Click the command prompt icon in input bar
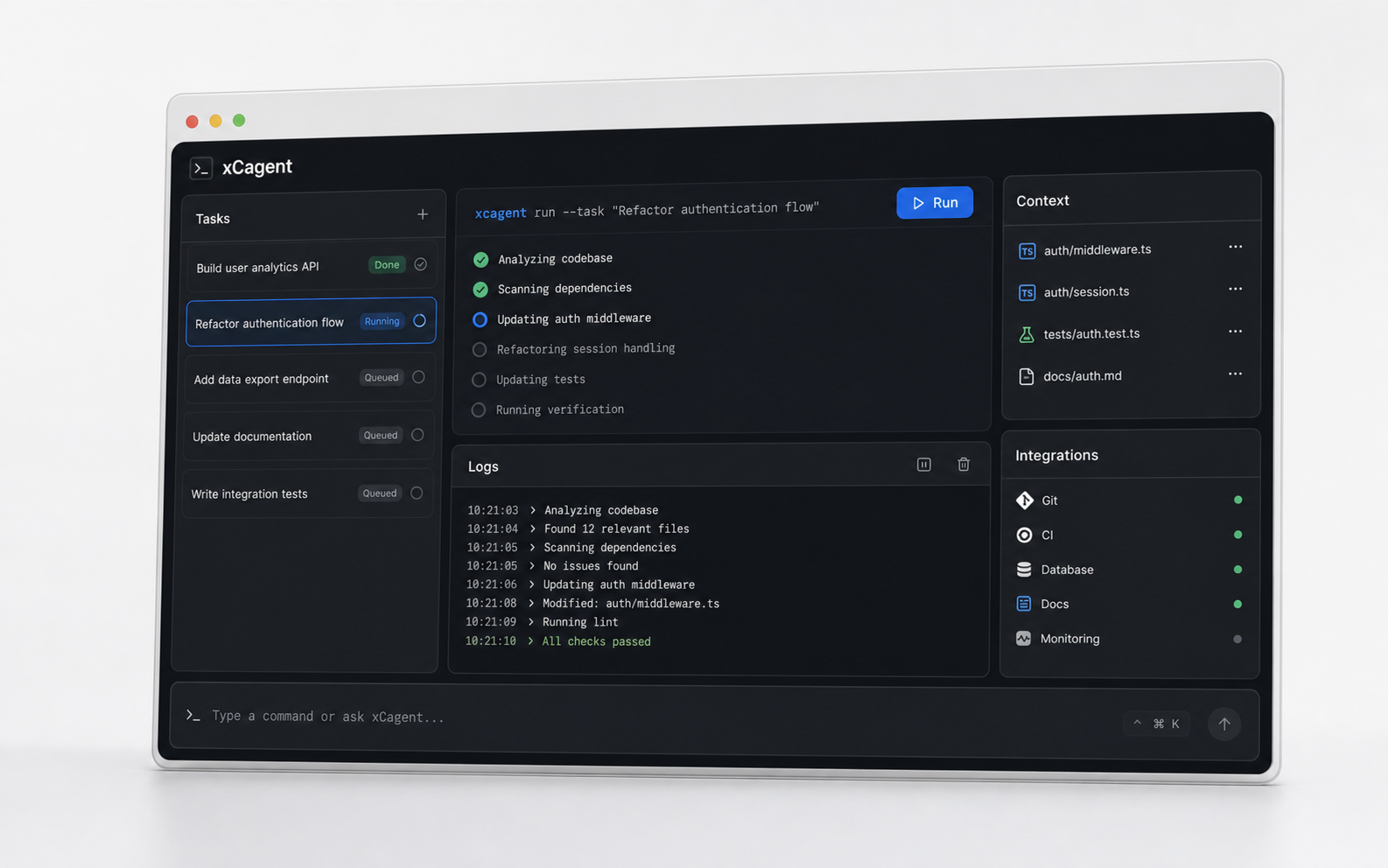The width and height of the screenshot is (1388, 868). [x=193, y=716]
